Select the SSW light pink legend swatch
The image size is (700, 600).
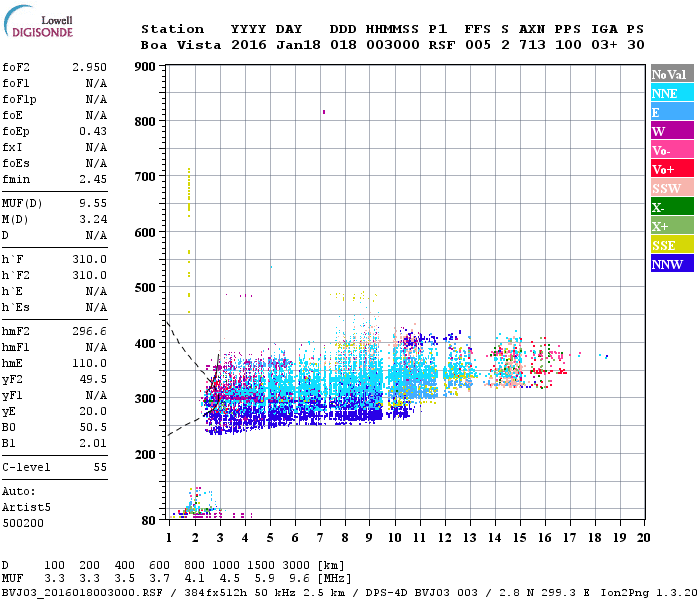(672, 188)
